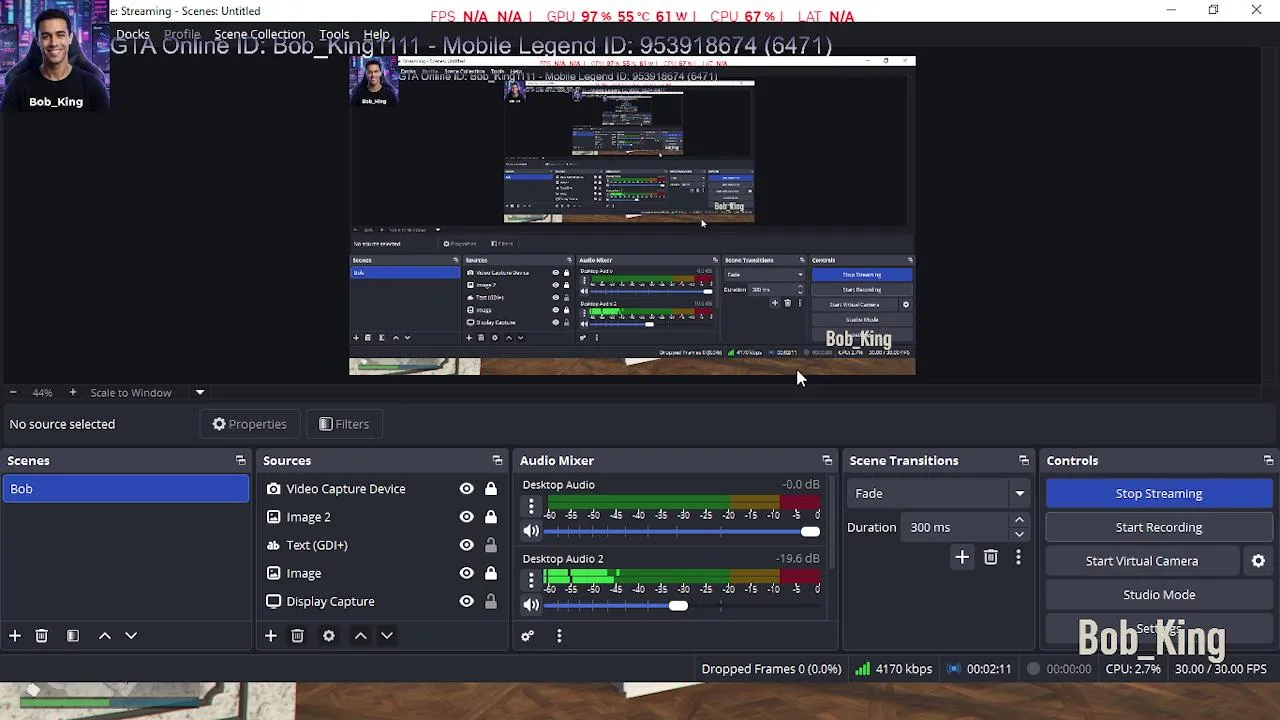Open Virtual Camera settings gear
Viewport: 1280px width, 720px height.
1259,561
